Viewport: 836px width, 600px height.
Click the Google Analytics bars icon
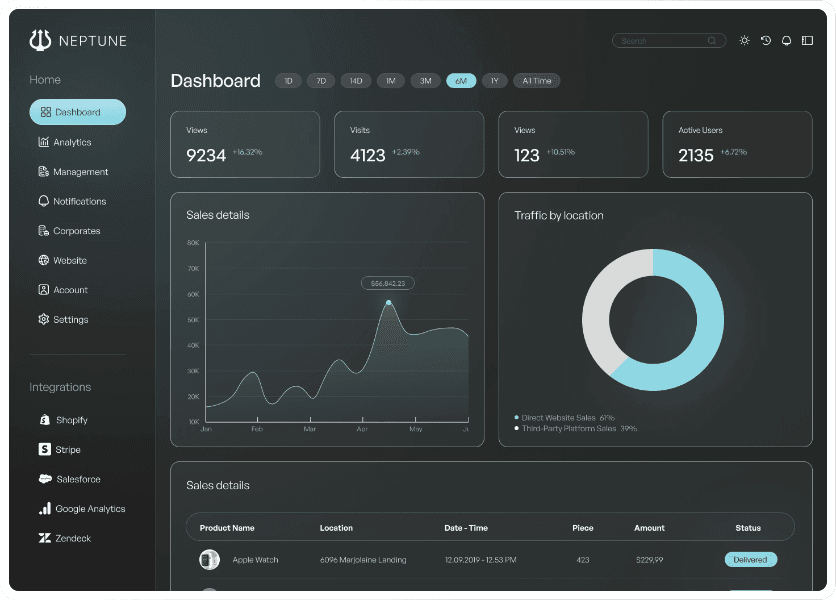(x=45, y=508)
